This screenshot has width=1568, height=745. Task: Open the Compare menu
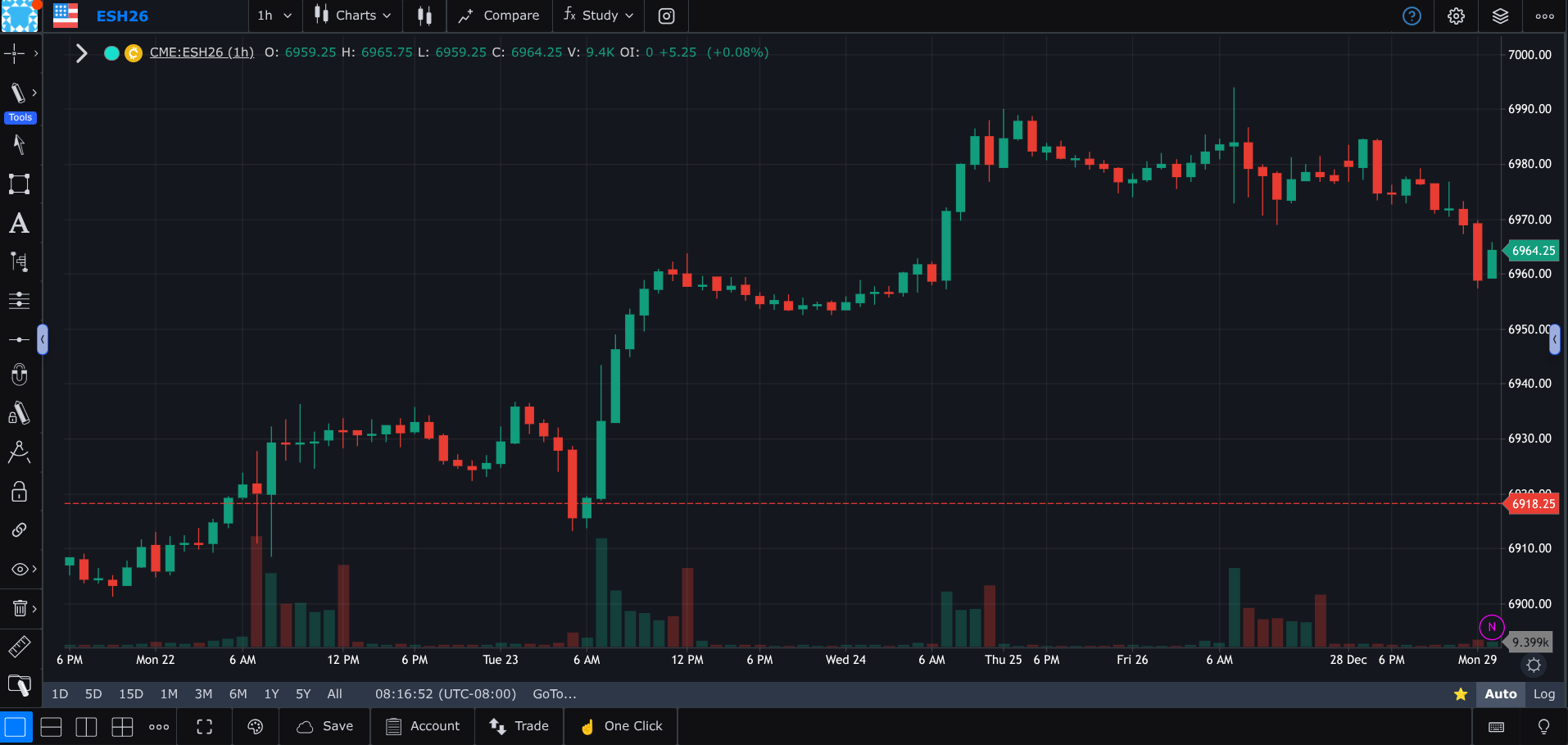500,16
